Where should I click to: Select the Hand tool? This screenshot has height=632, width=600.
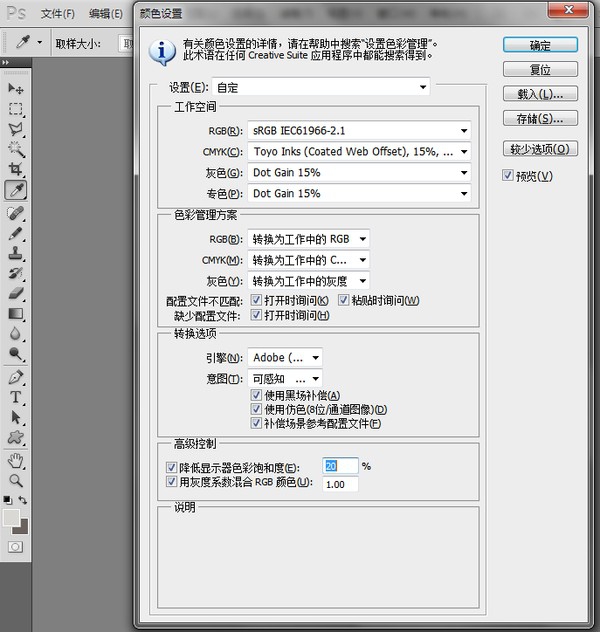16,460
